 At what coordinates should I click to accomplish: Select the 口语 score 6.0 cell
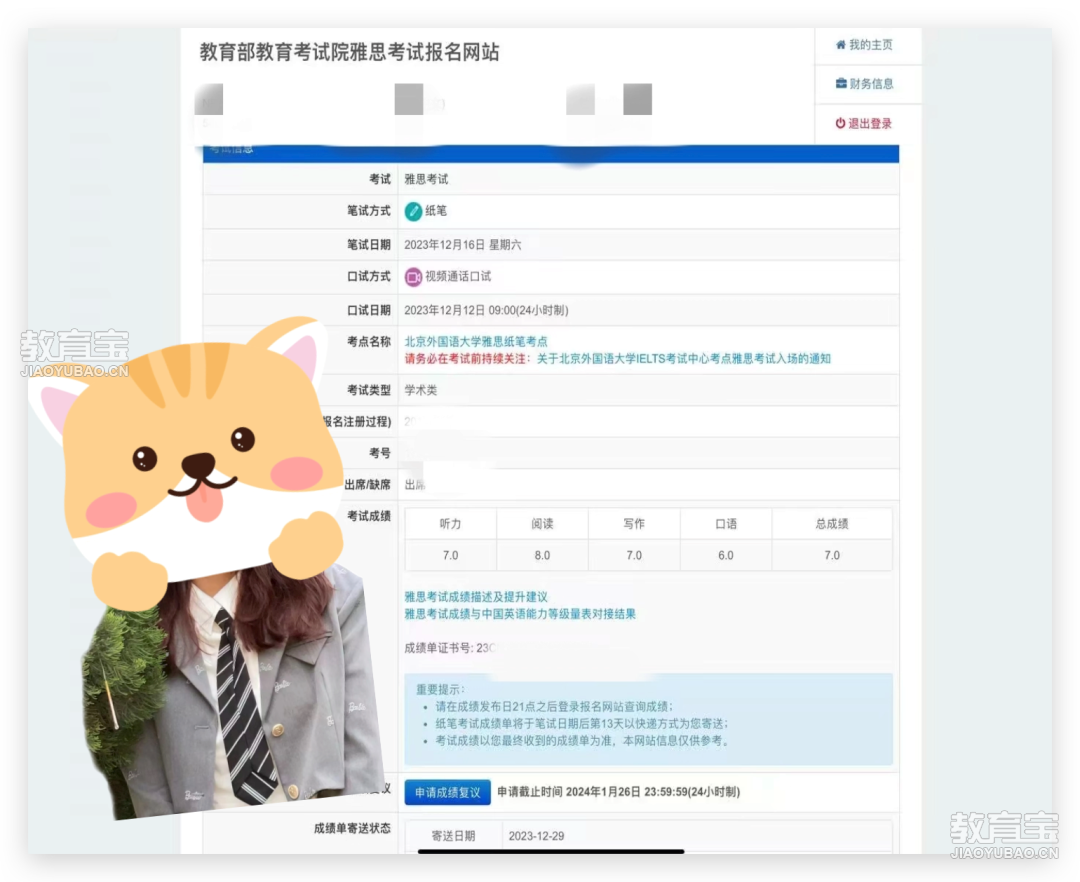pyautogui.click(x=726, y=555)
